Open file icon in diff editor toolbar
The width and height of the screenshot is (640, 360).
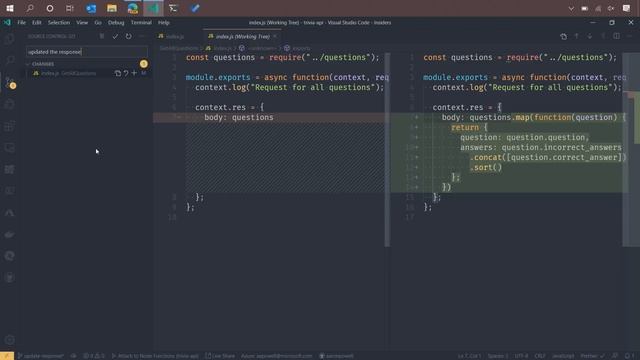(563, 36)
